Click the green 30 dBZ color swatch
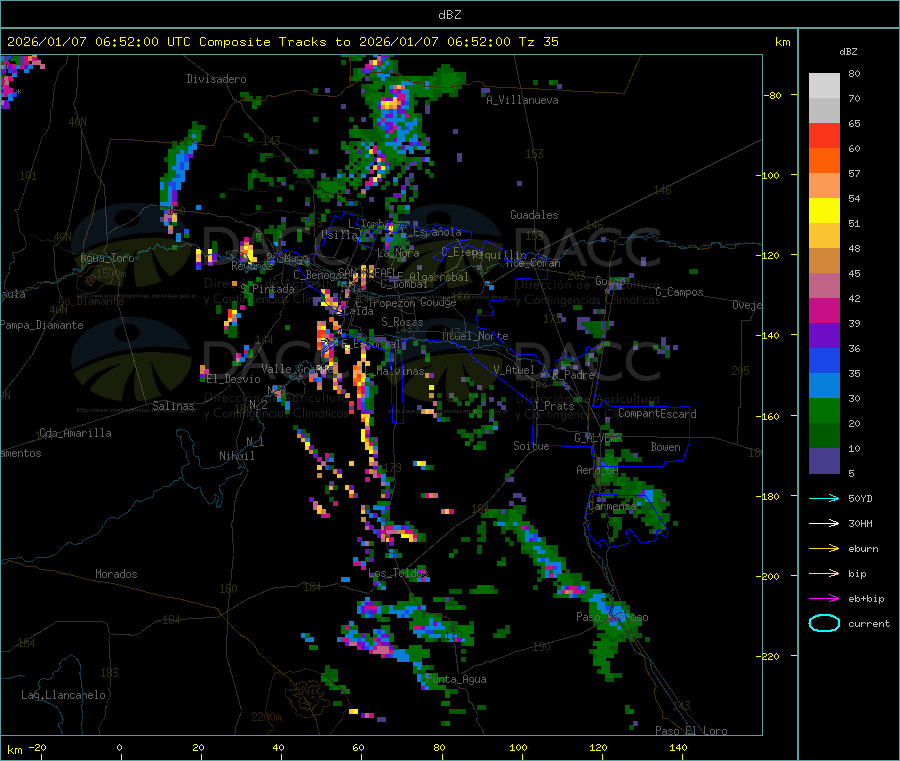The image size is (900, 761). click(824, 410)
